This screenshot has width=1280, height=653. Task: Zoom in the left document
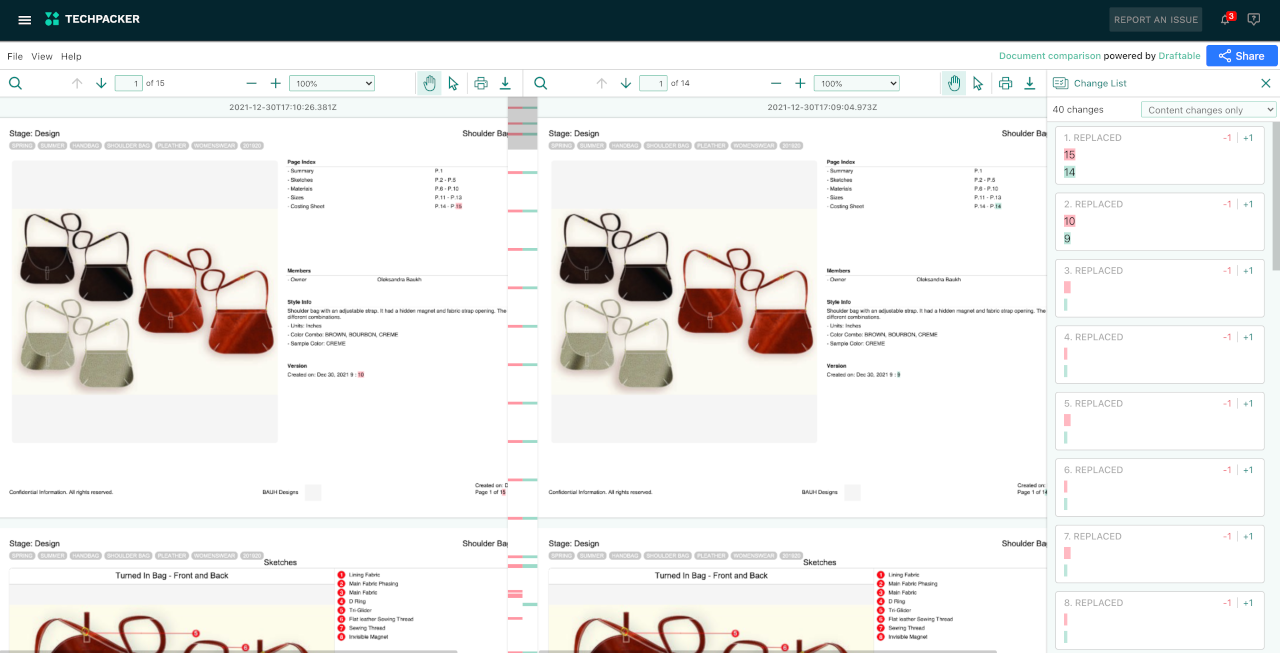276,83
